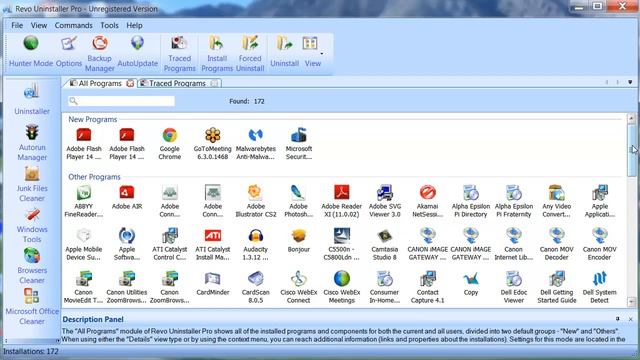Open Browsers Cleaner in sidebar
This screenshot has width=640, height=360.
(x=32, y=266)
